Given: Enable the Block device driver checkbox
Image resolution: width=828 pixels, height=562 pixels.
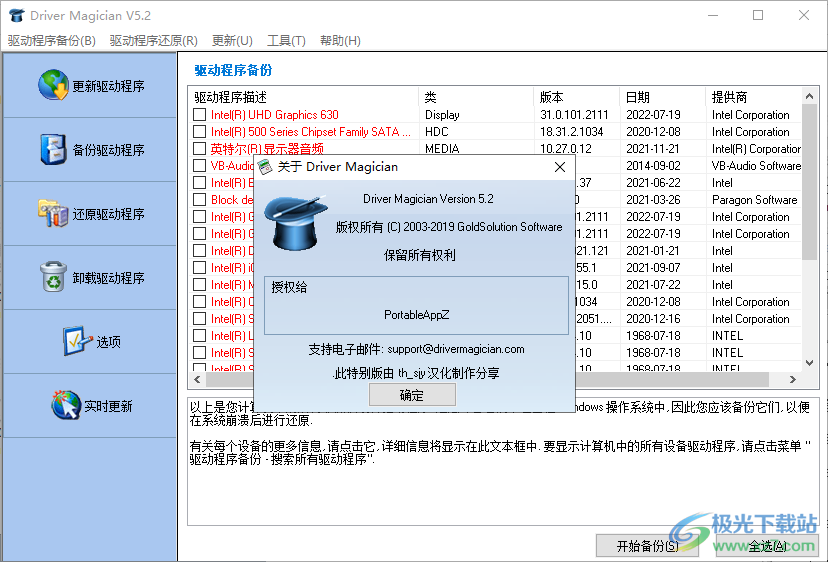Looking at the screenshot, I should pyautogui.click(x=200, y=200).
